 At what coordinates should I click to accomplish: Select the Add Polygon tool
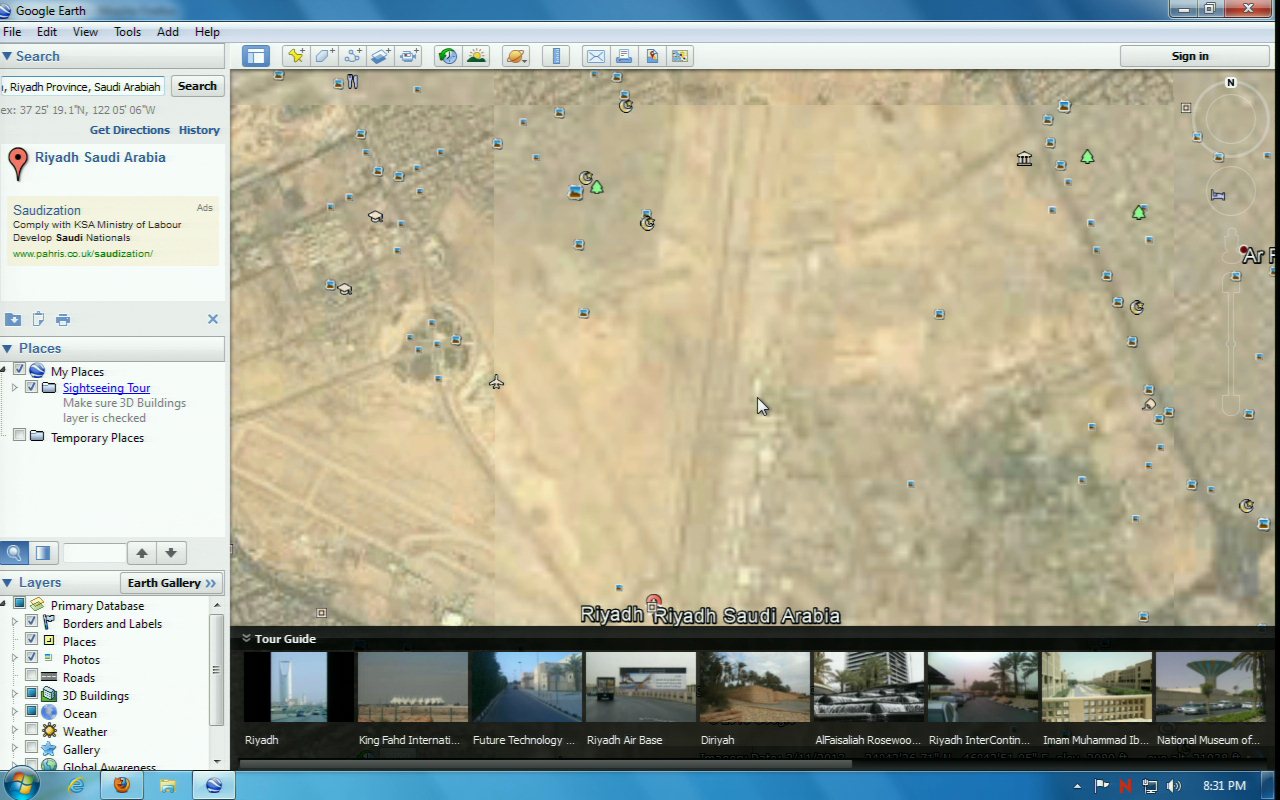[324, 56]
